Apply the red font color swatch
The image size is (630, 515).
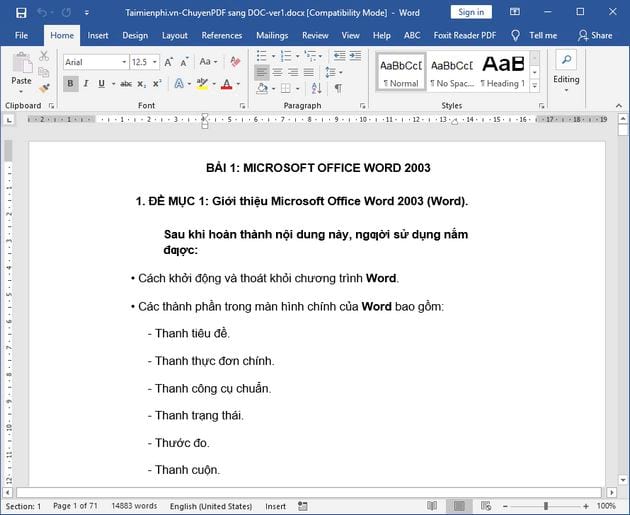[x=227, y=84]
